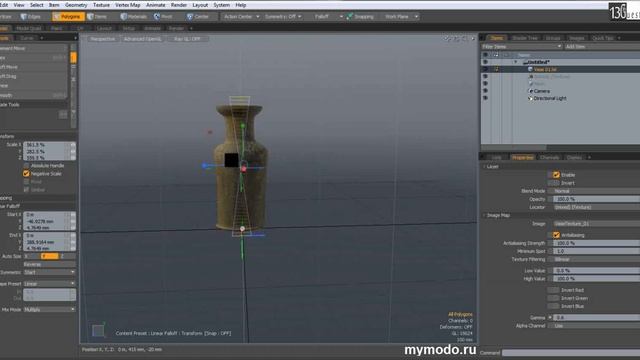Adjust the Antialiasing Strength slider field
640x360 pixels.
[x=596, y=243]
